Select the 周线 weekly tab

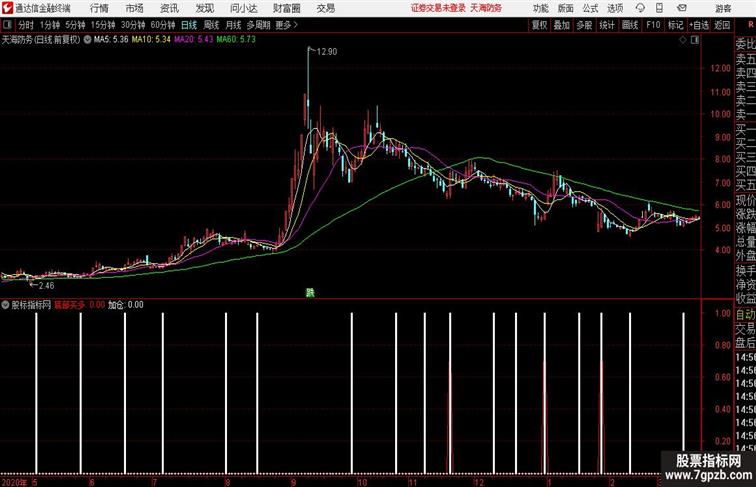pos(211,25)
